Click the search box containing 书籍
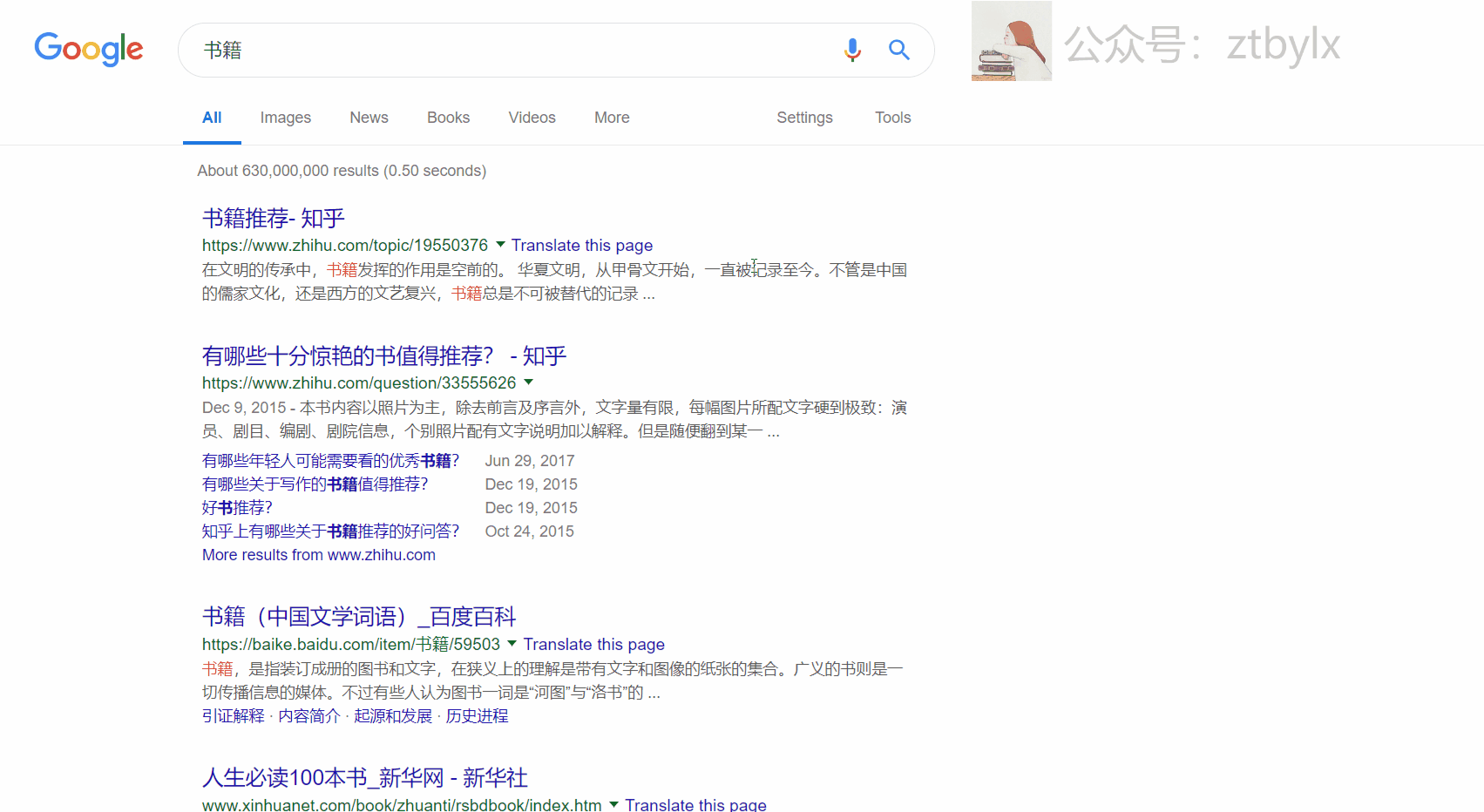1484x812 pixels. 514,51
